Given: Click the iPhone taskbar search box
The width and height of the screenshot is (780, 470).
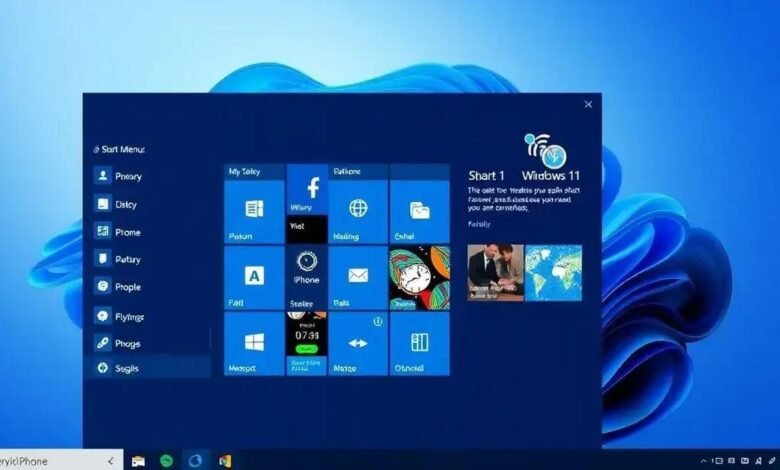Looking at the screenshot, I should tap(62, 461).
